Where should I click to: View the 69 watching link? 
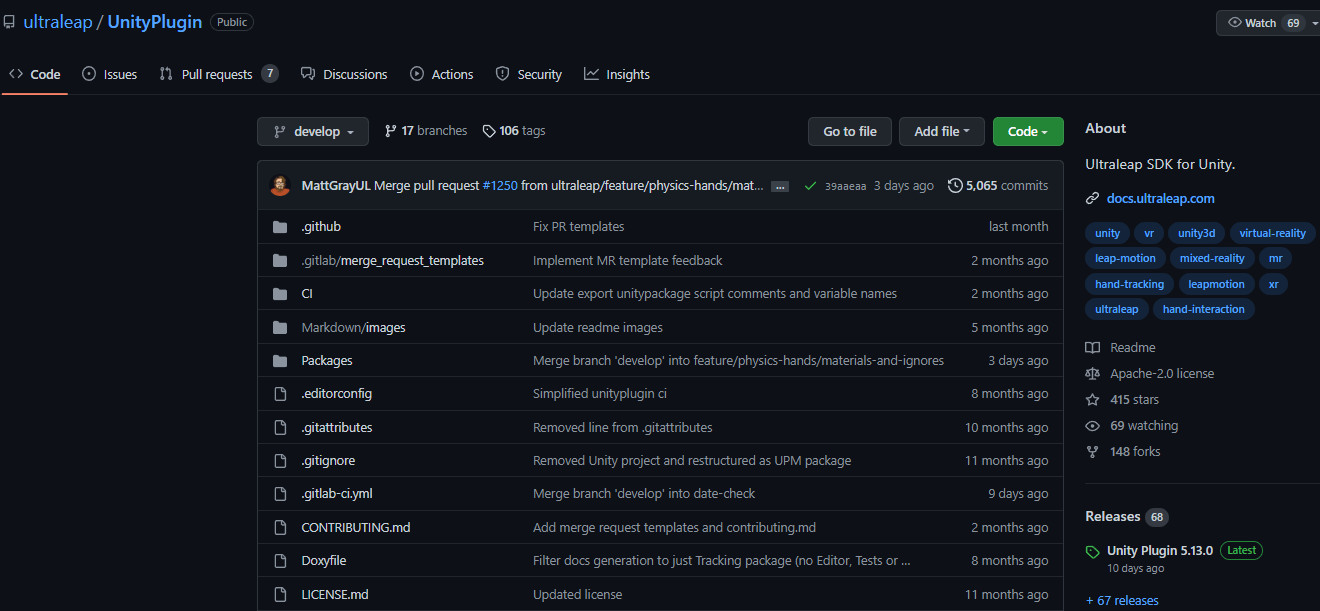click(x=1132, y=426)
